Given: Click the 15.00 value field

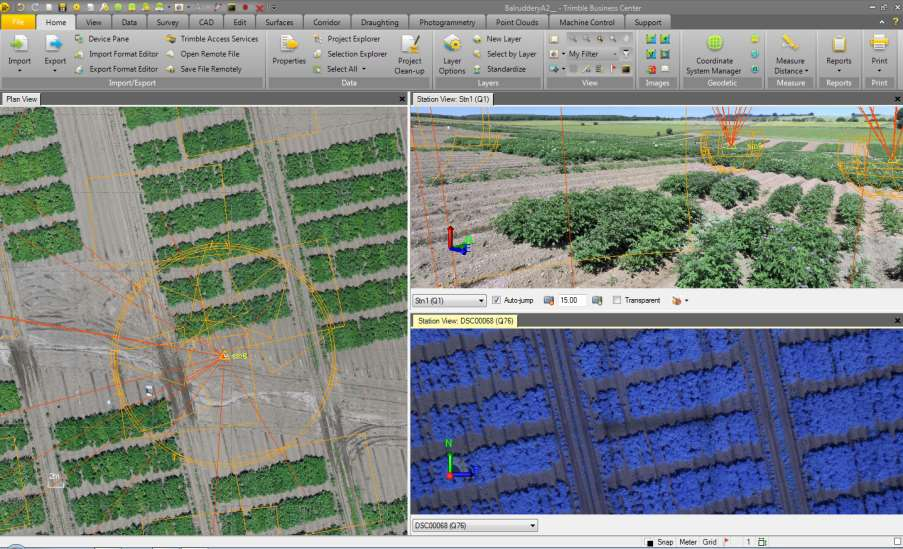Looking at the screenshot, I should [x=571, y=300].
